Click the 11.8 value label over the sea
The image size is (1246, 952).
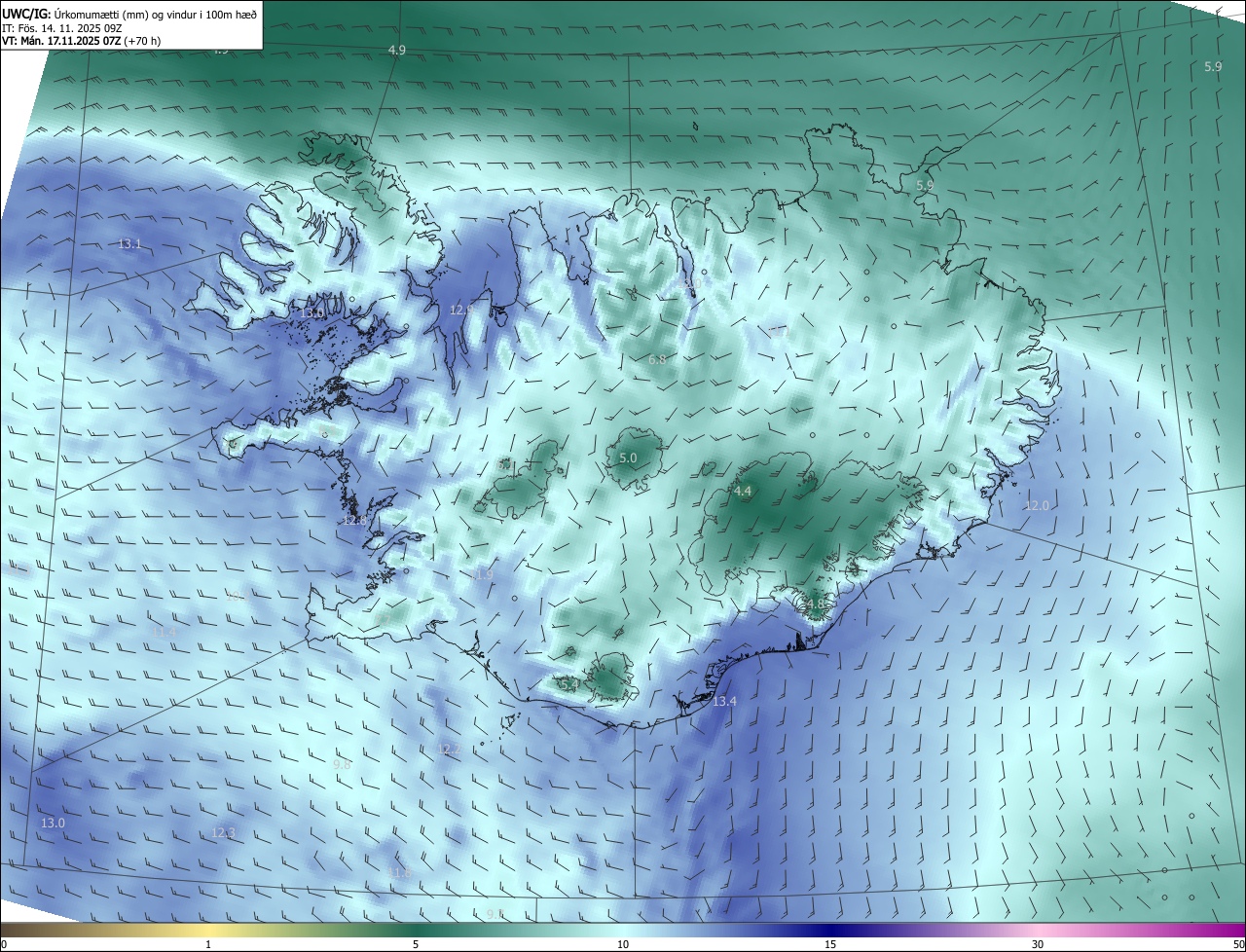tap(400, 874)
